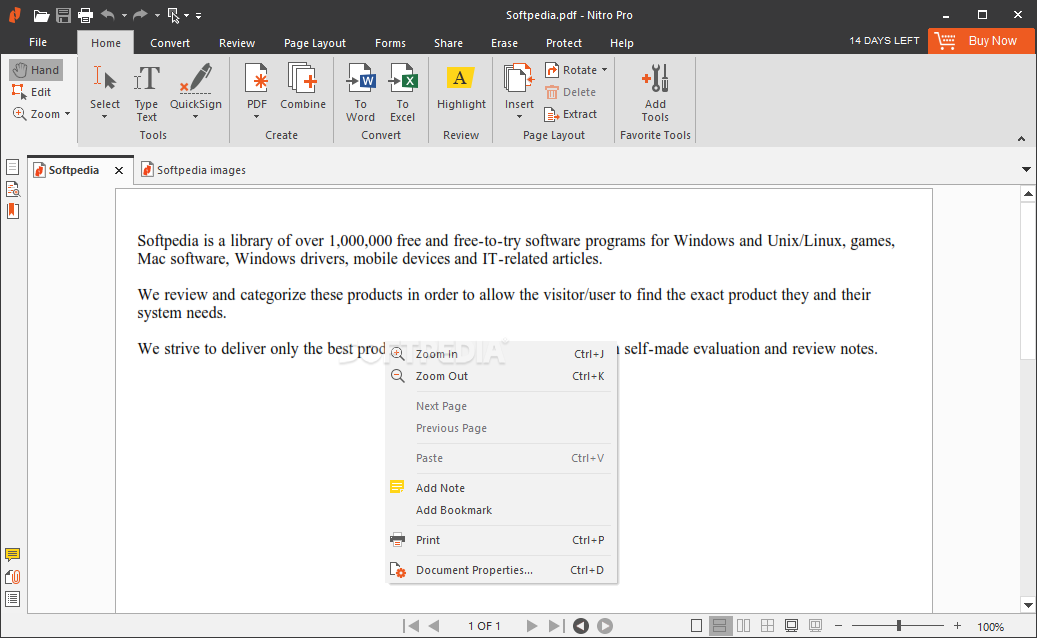Activate the Highlight tool

click(x=461, y=80)
